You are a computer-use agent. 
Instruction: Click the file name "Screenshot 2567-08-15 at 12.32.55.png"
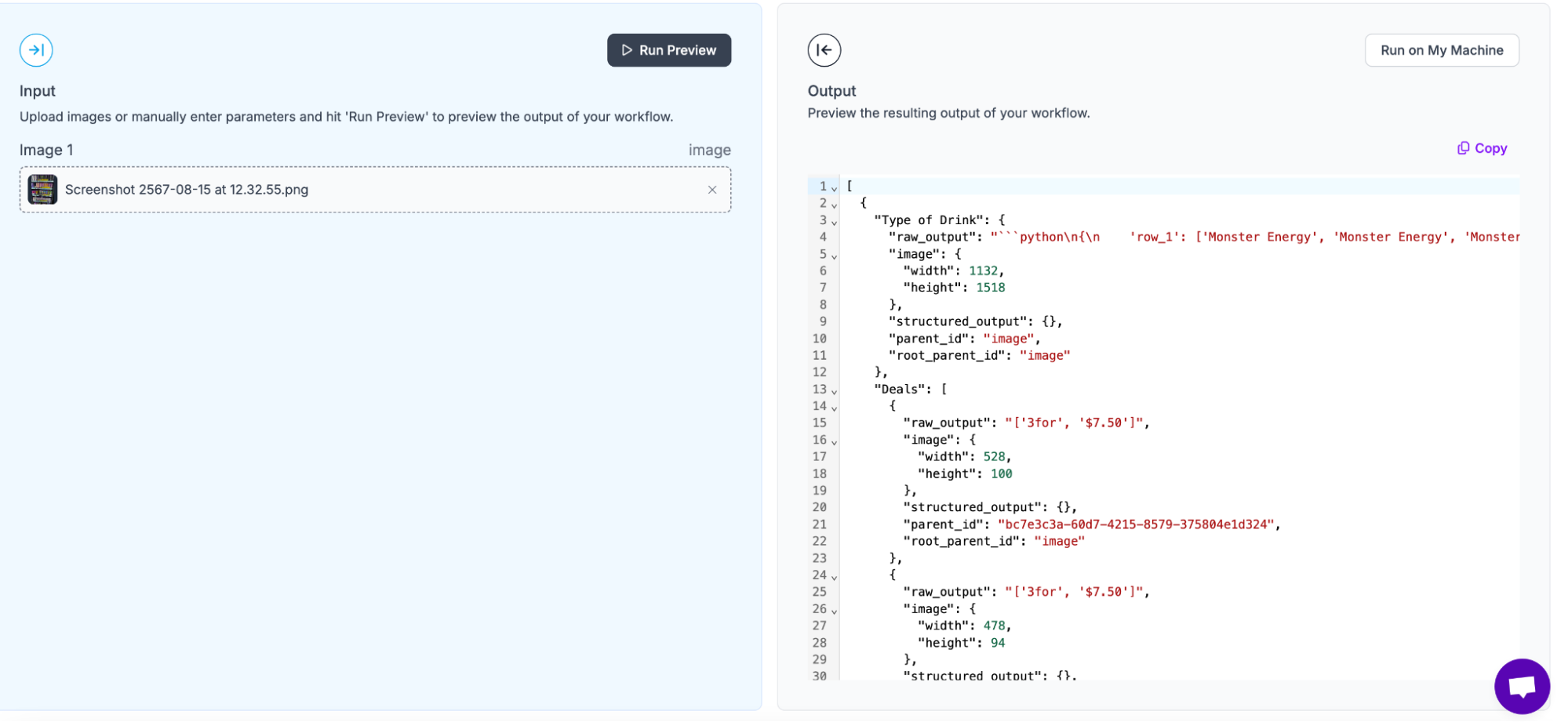(x=187, y=190)
